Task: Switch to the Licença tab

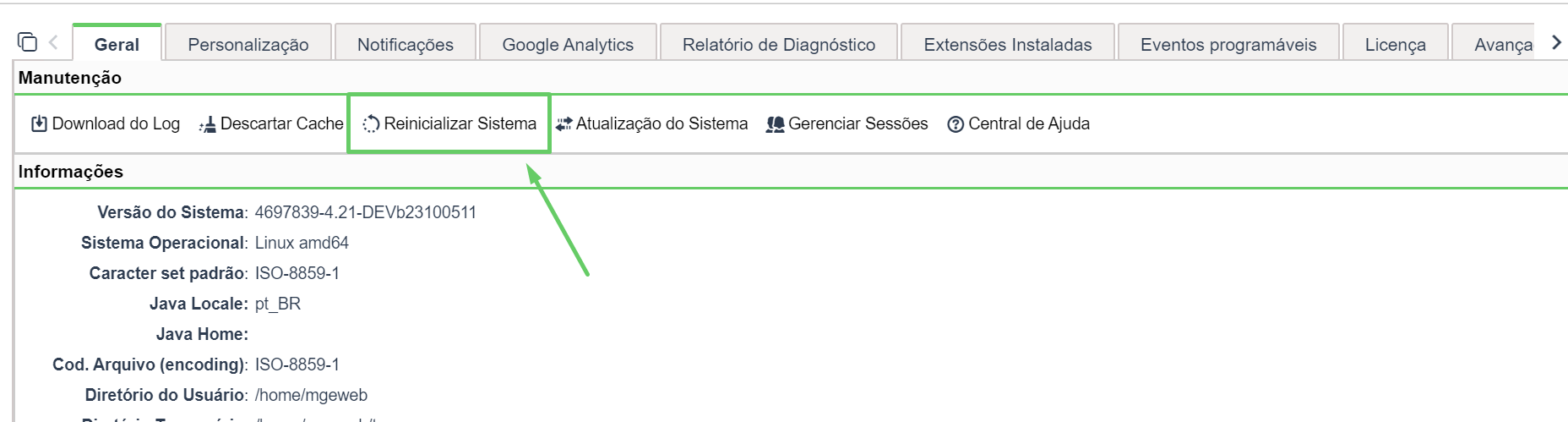Action: 1396,44
